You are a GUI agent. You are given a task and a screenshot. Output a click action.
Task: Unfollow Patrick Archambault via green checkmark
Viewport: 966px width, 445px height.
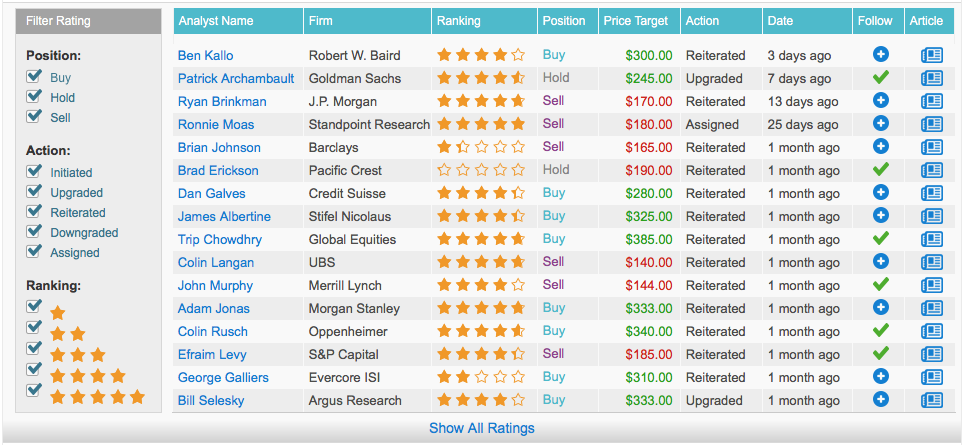(881, 78)
